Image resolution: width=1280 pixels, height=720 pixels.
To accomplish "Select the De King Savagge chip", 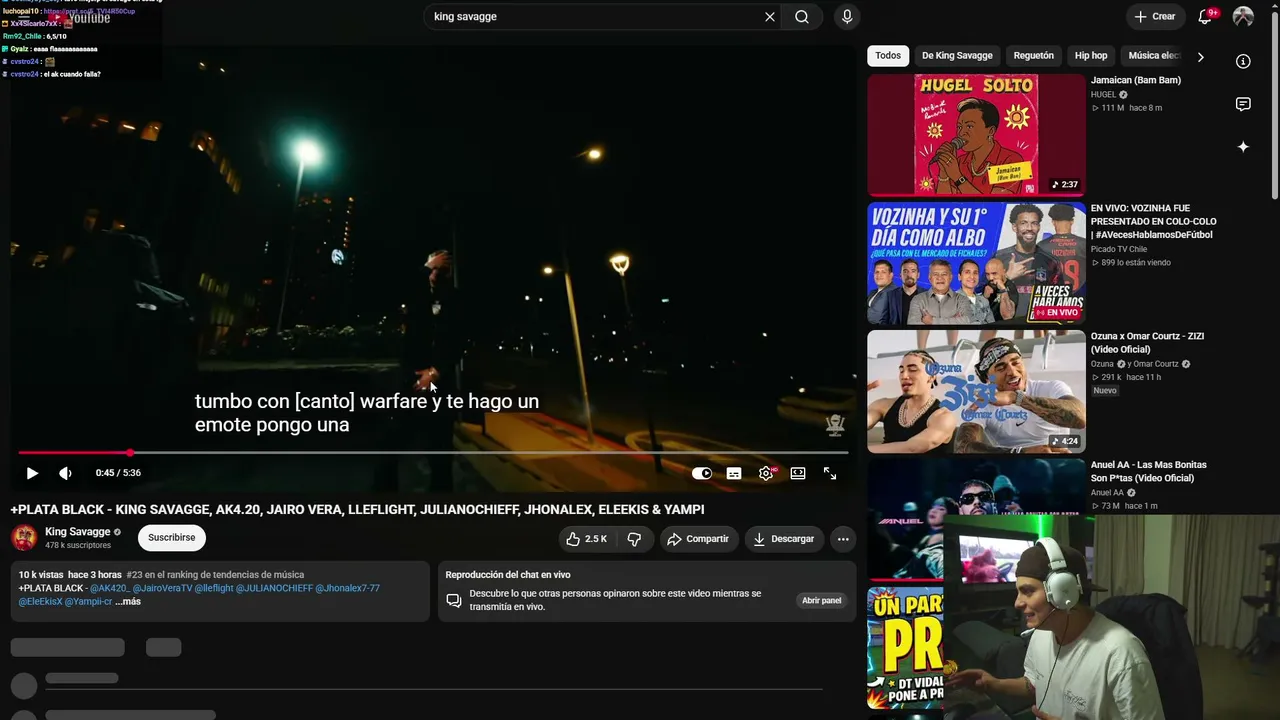I will point(957,56).
